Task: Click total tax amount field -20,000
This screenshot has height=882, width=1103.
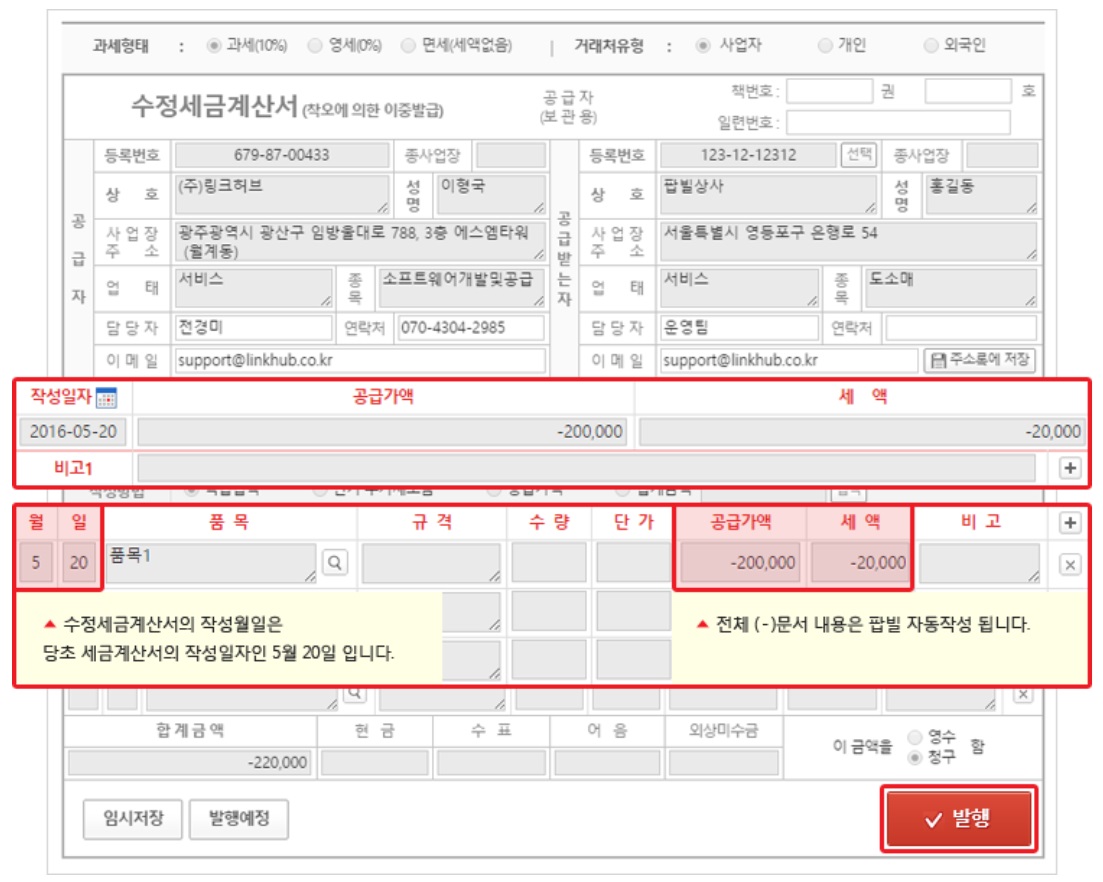Action: coord(862,431)
